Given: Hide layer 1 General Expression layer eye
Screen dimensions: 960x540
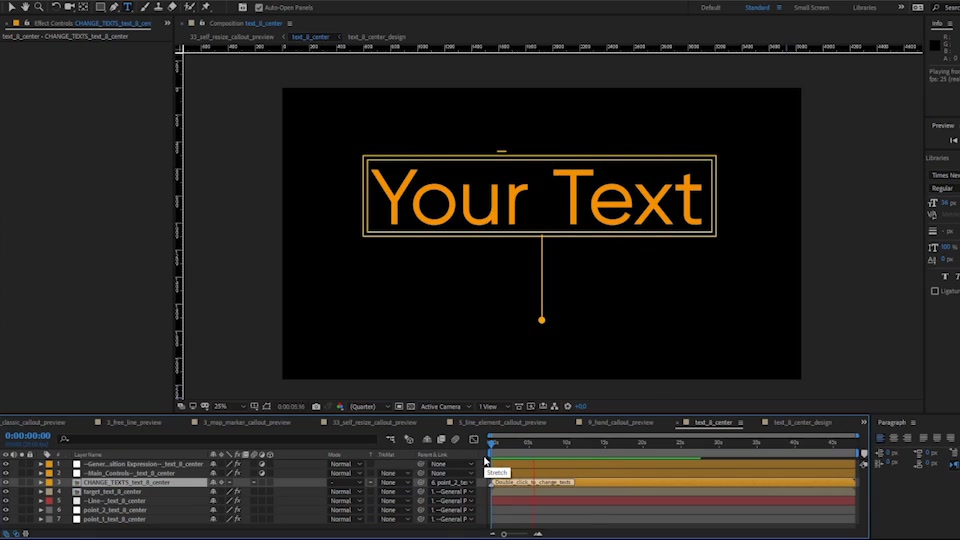Looking at the screenshot, I should [x=6, y=464].
